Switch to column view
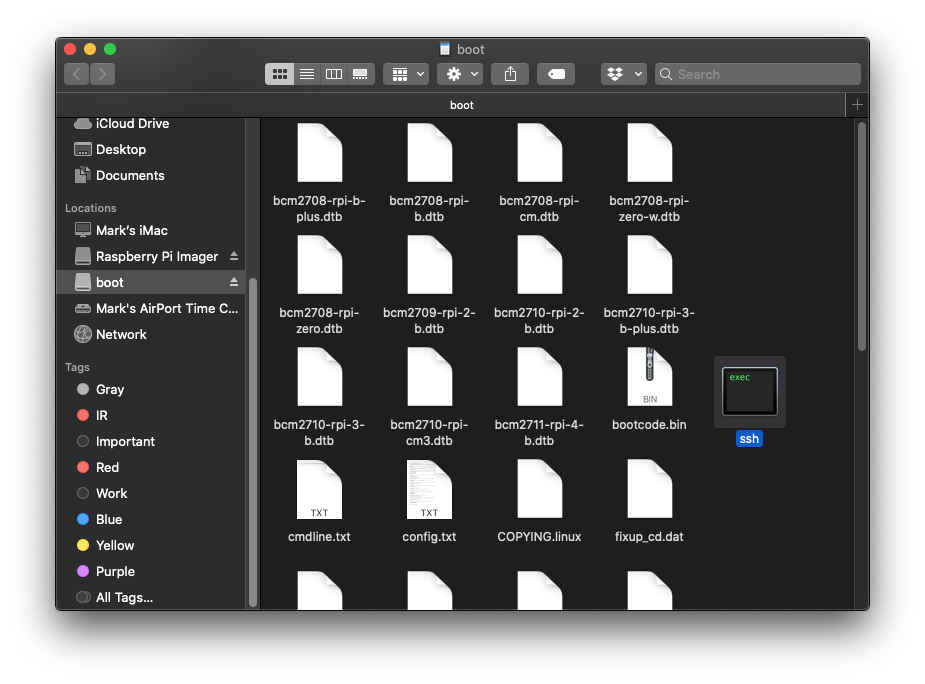Image resolution: width=925 pixels, height=684 pixels. 333,73
